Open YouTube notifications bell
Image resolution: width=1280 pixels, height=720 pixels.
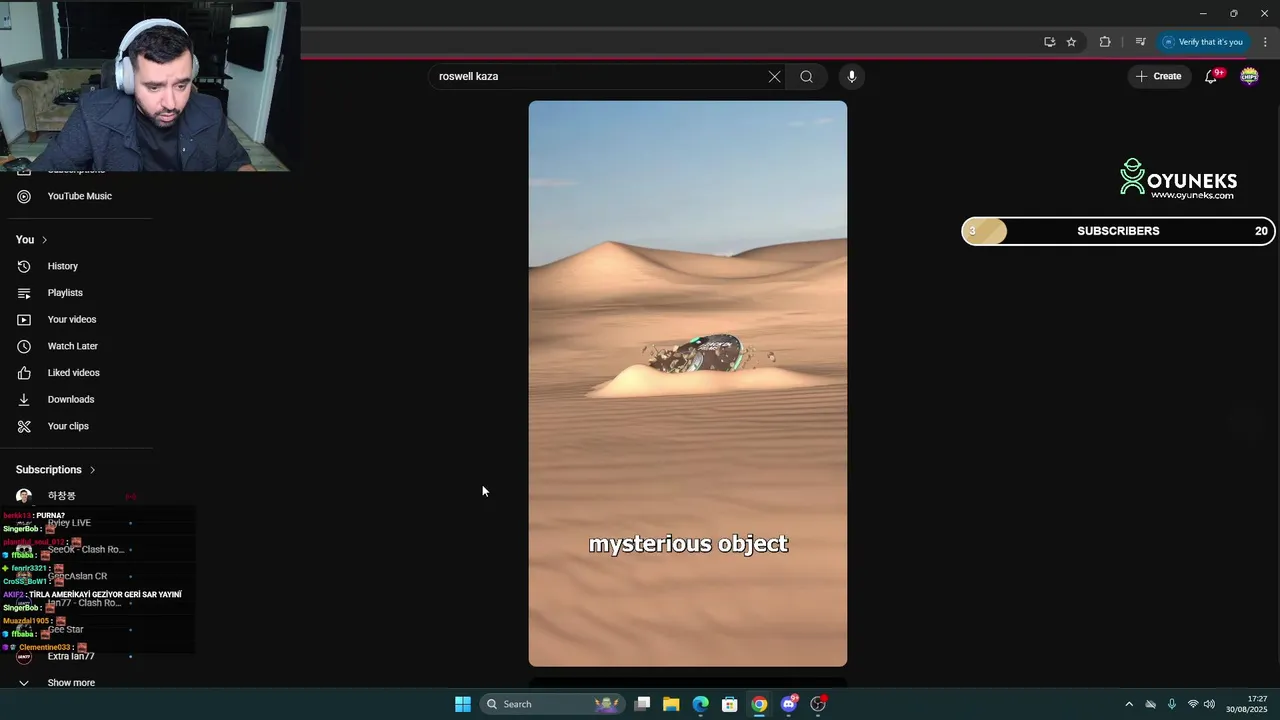click(x=1211, y=76)
